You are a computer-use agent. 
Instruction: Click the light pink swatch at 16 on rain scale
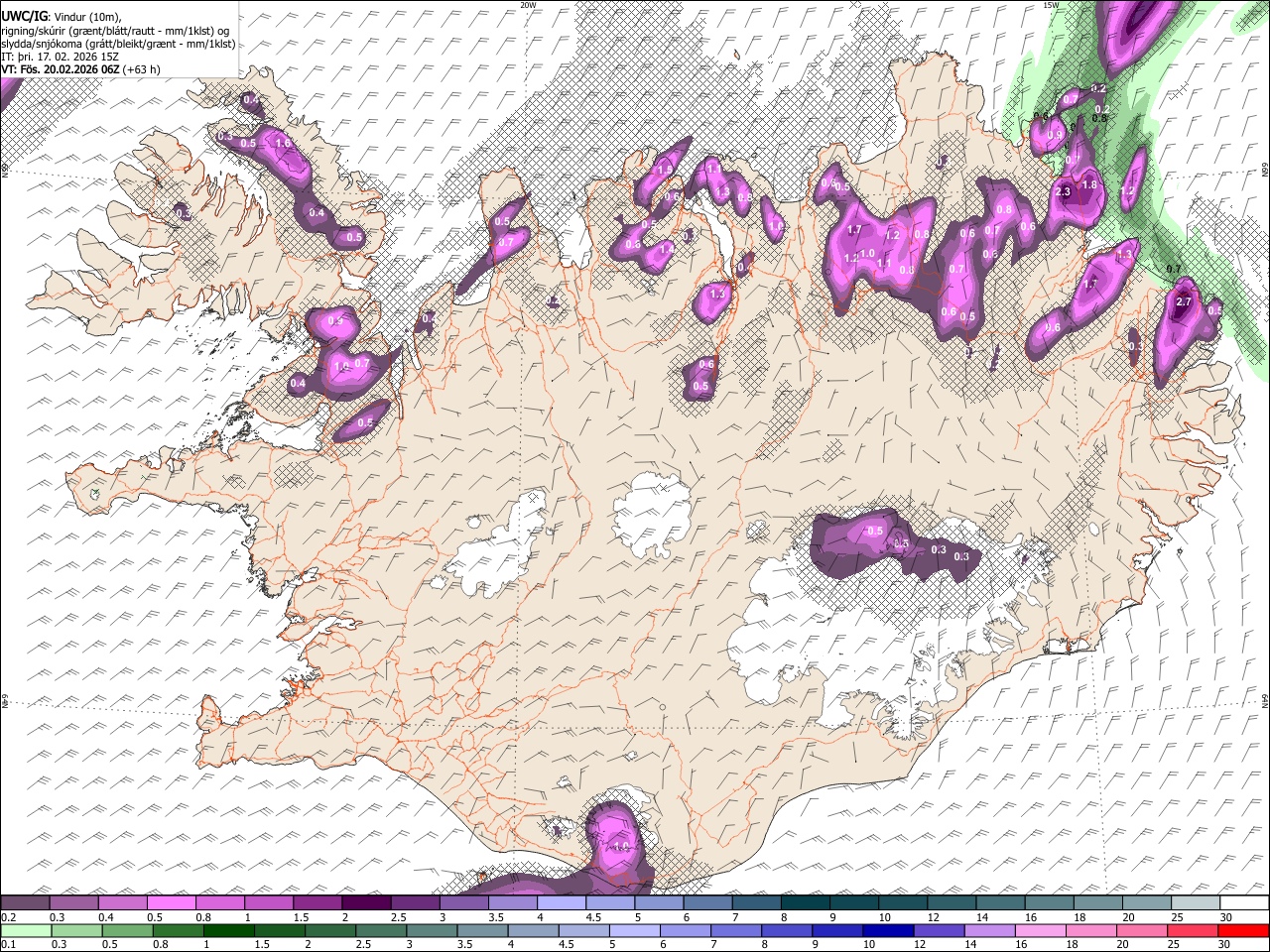tap(1041, 931)
